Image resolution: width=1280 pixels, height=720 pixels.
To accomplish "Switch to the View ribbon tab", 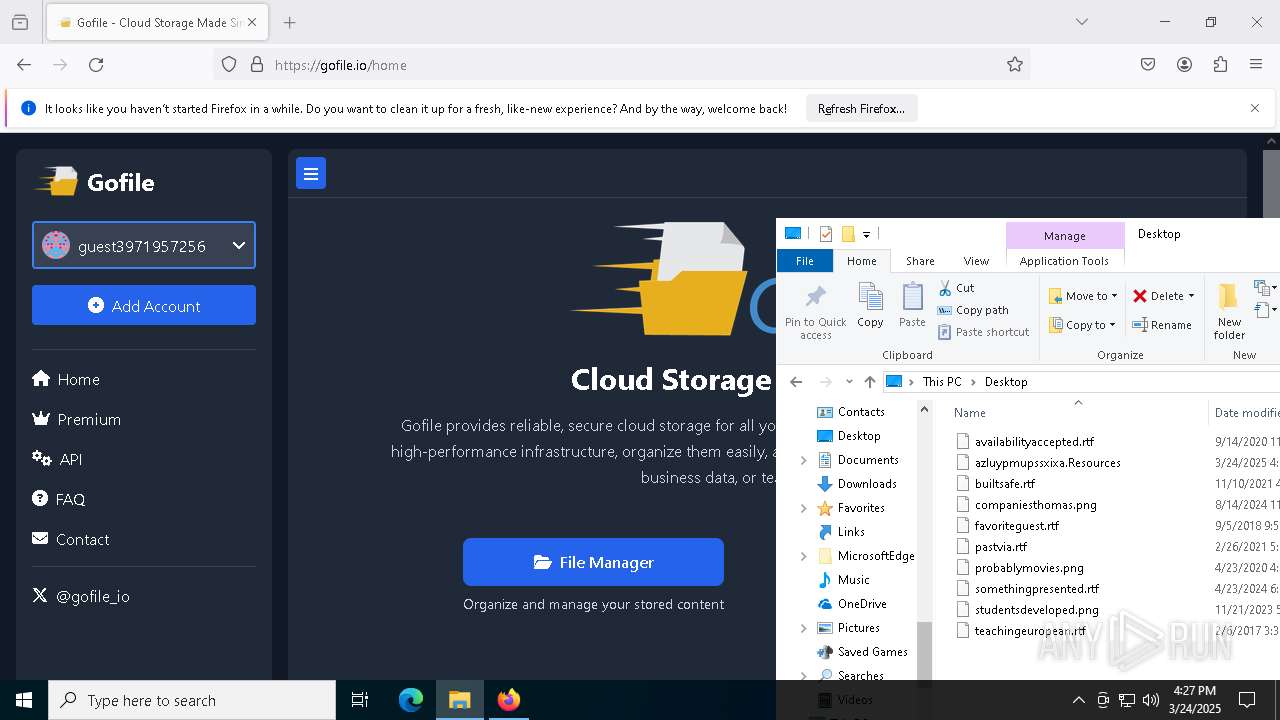I will (976, 261).
